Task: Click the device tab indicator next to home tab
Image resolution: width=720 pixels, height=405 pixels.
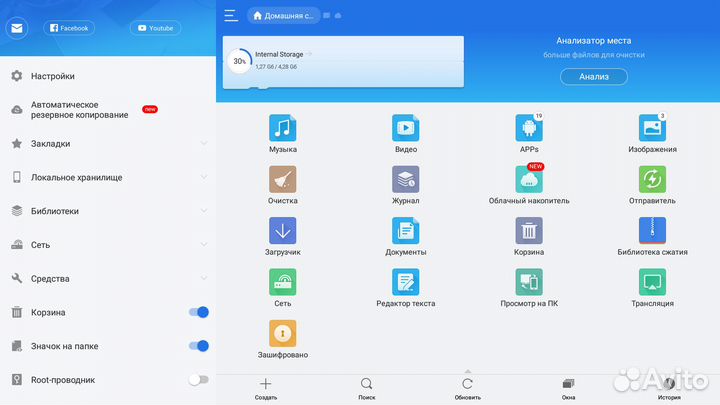Action: 326,16
